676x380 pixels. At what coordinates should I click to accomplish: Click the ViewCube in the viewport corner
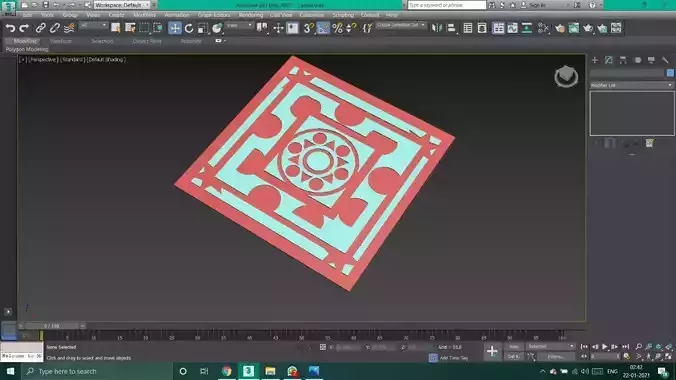point(566,77)
